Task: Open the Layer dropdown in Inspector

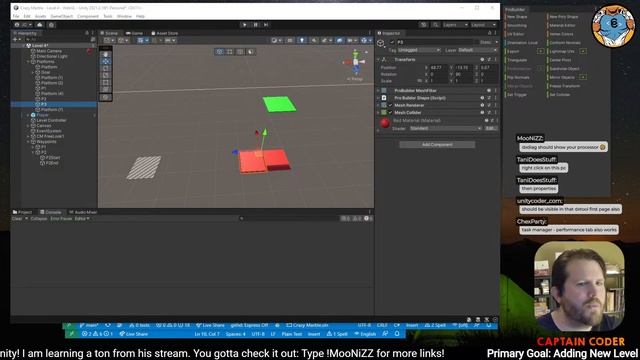Action: (477, 50)
